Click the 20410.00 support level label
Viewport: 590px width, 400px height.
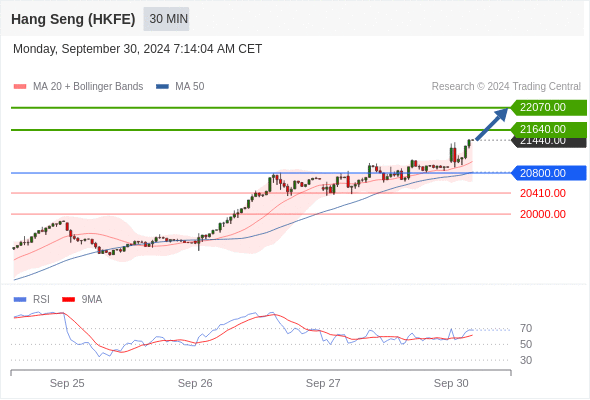(x=543, y=193)
